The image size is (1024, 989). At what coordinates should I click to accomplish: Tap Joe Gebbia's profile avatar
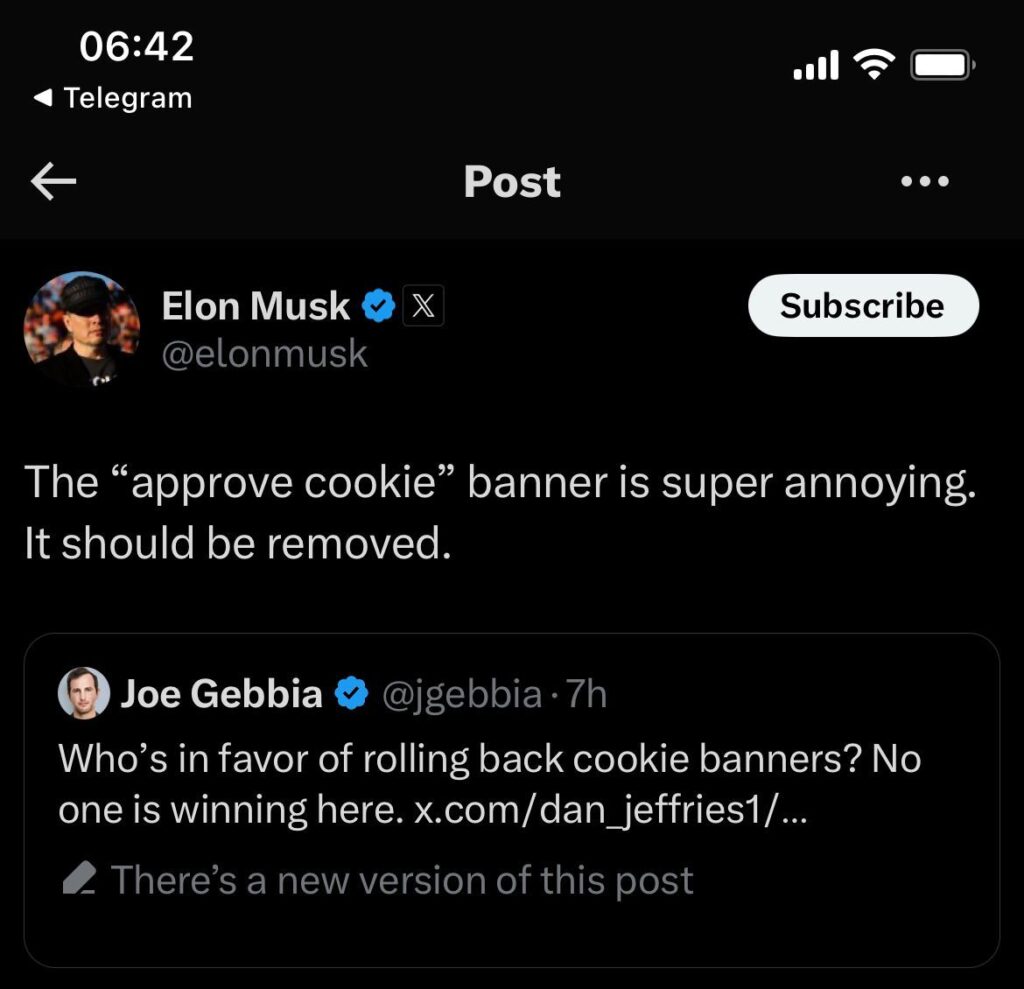(84, 692)
